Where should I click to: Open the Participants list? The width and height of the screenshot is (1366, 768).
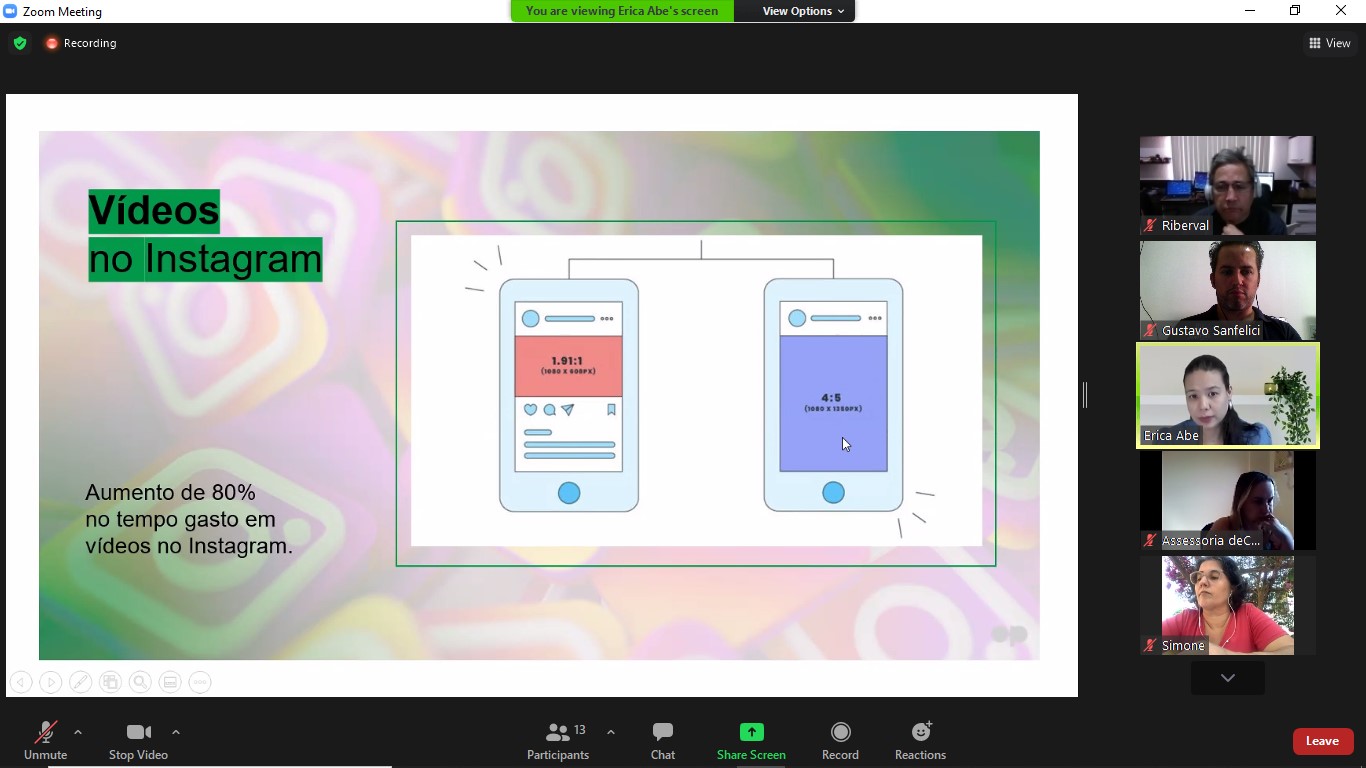click(558, 741)
